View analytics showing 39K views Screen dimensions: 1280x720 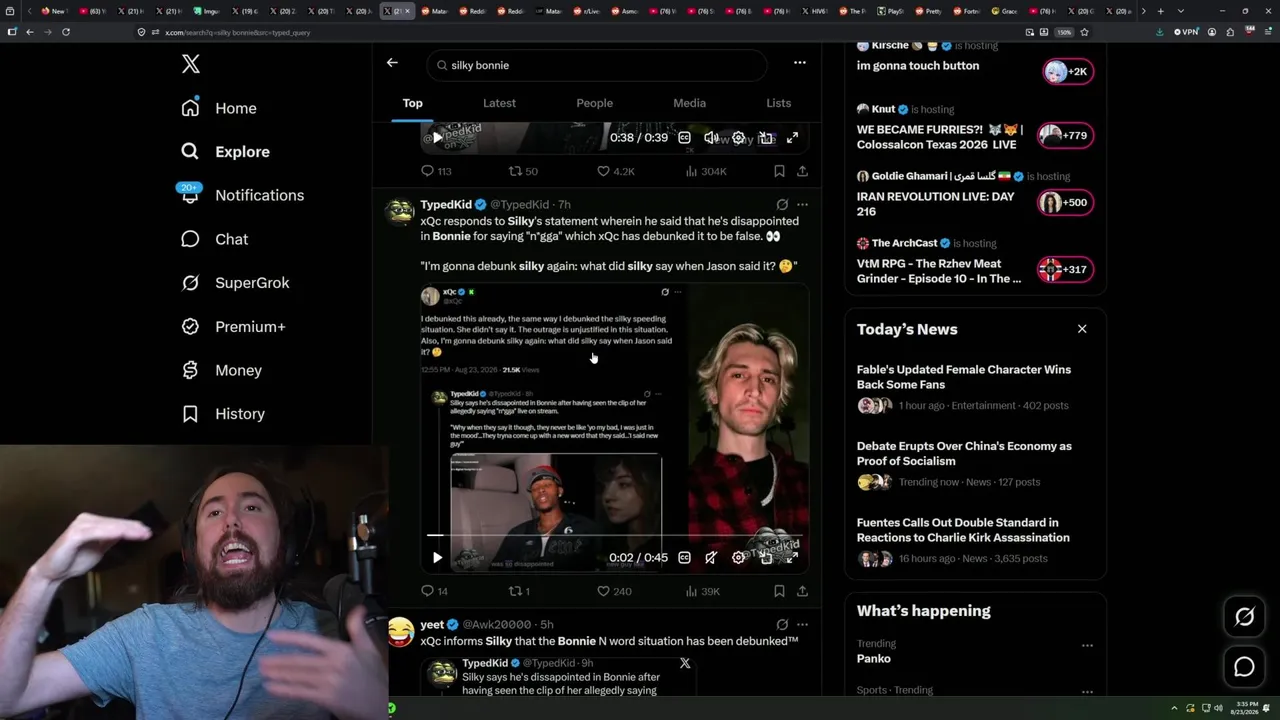(703, 591)
